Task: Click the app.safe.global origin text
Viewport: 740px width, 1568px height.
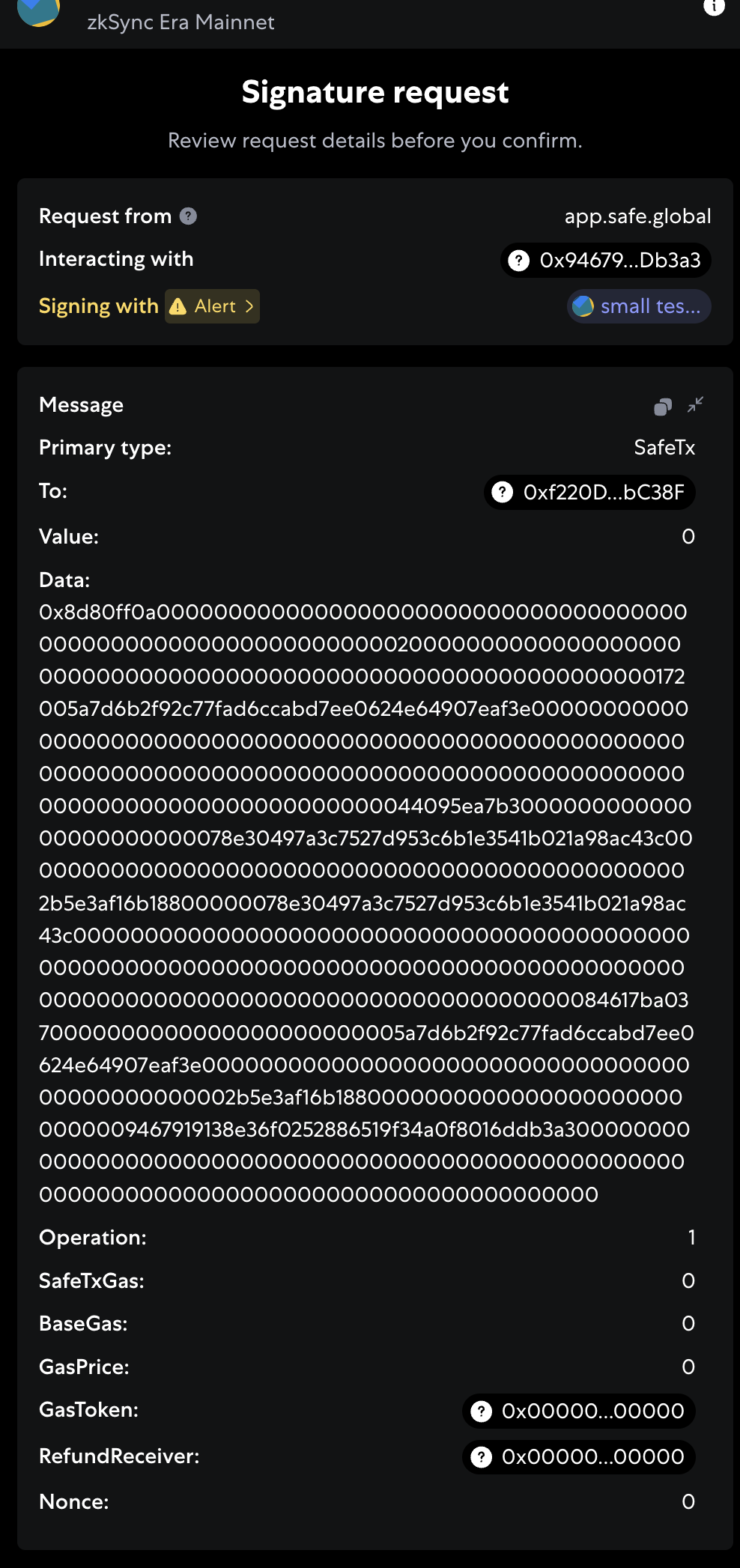Action: (x=637, y=216)
